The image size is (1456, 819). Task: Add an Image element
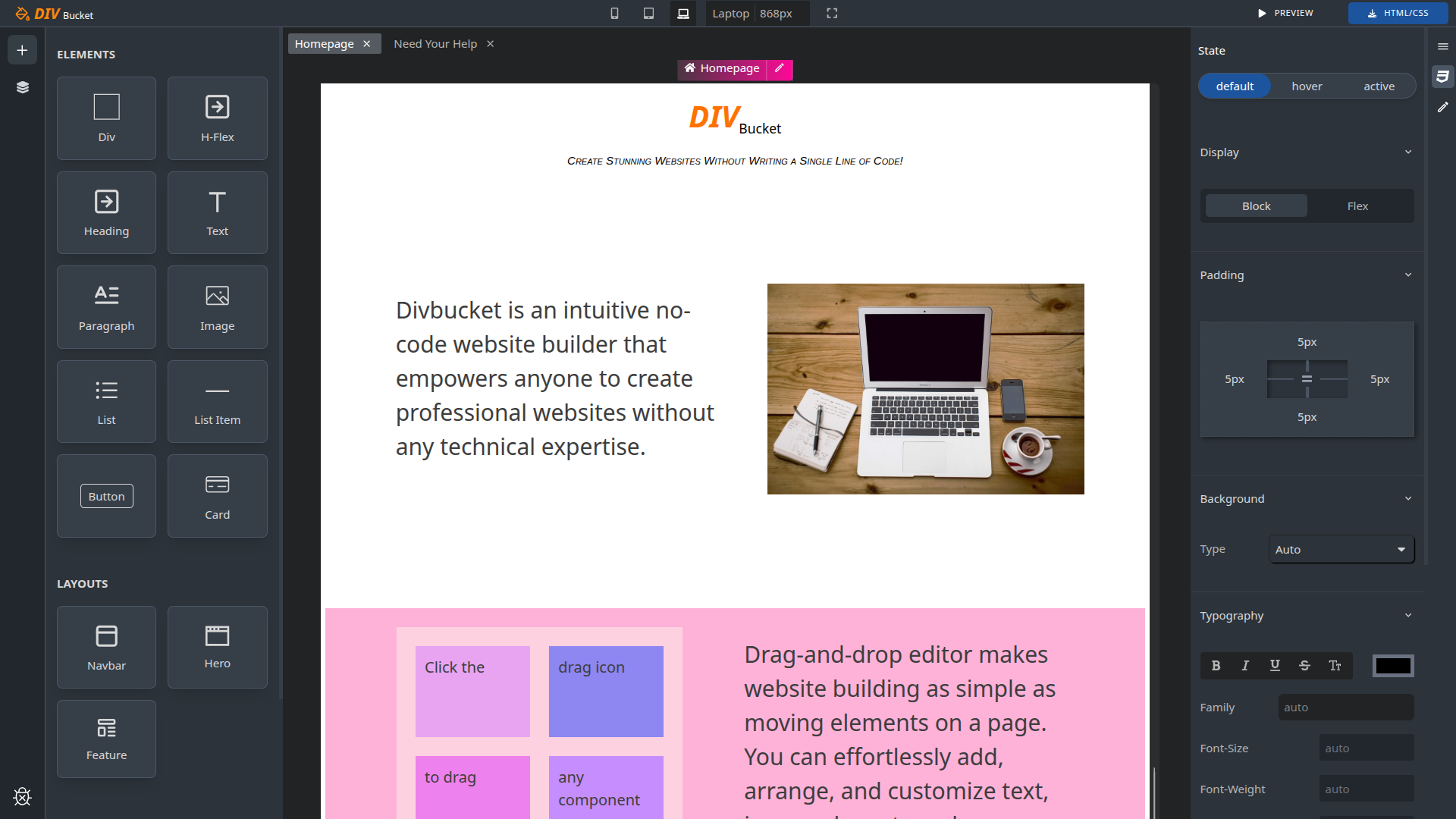(x=218, y=307)
